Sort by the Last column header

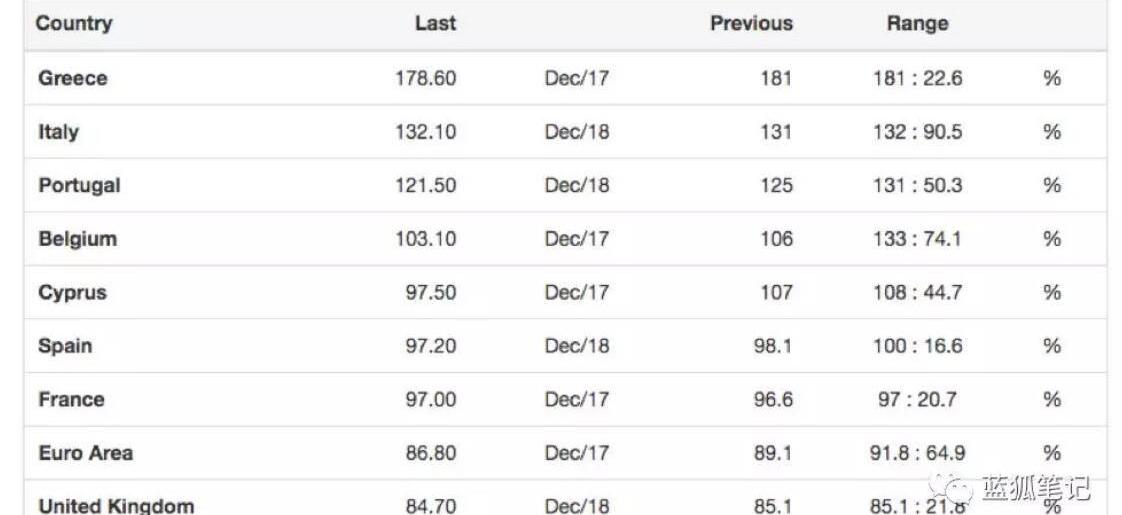point(435,23)
